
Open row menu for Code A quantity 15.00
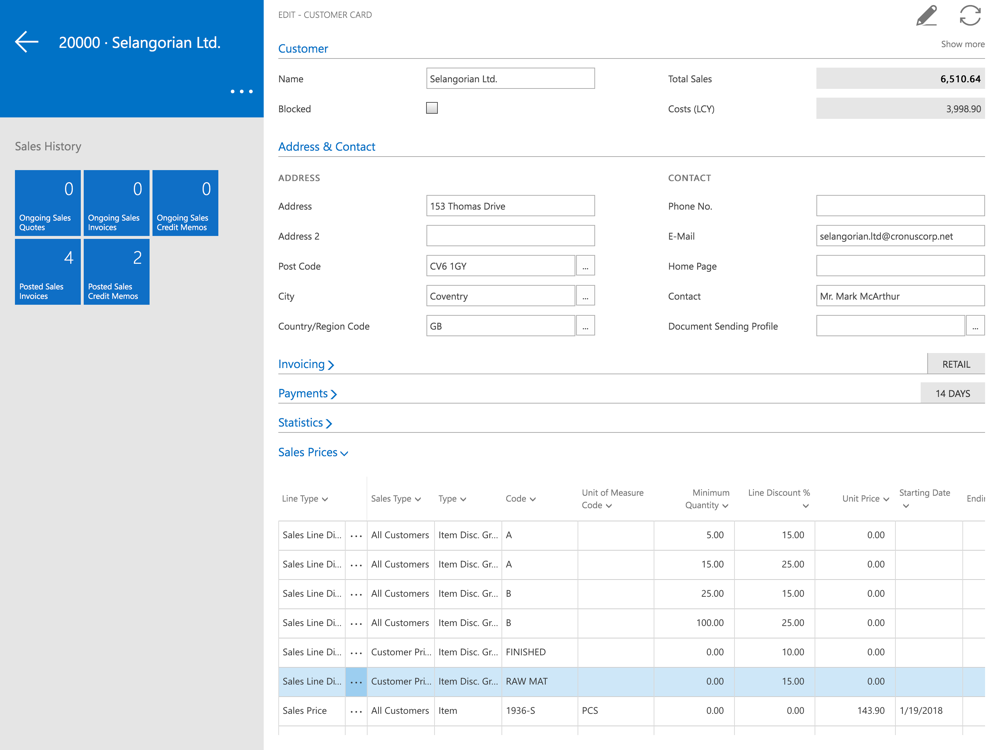point(357,564)
